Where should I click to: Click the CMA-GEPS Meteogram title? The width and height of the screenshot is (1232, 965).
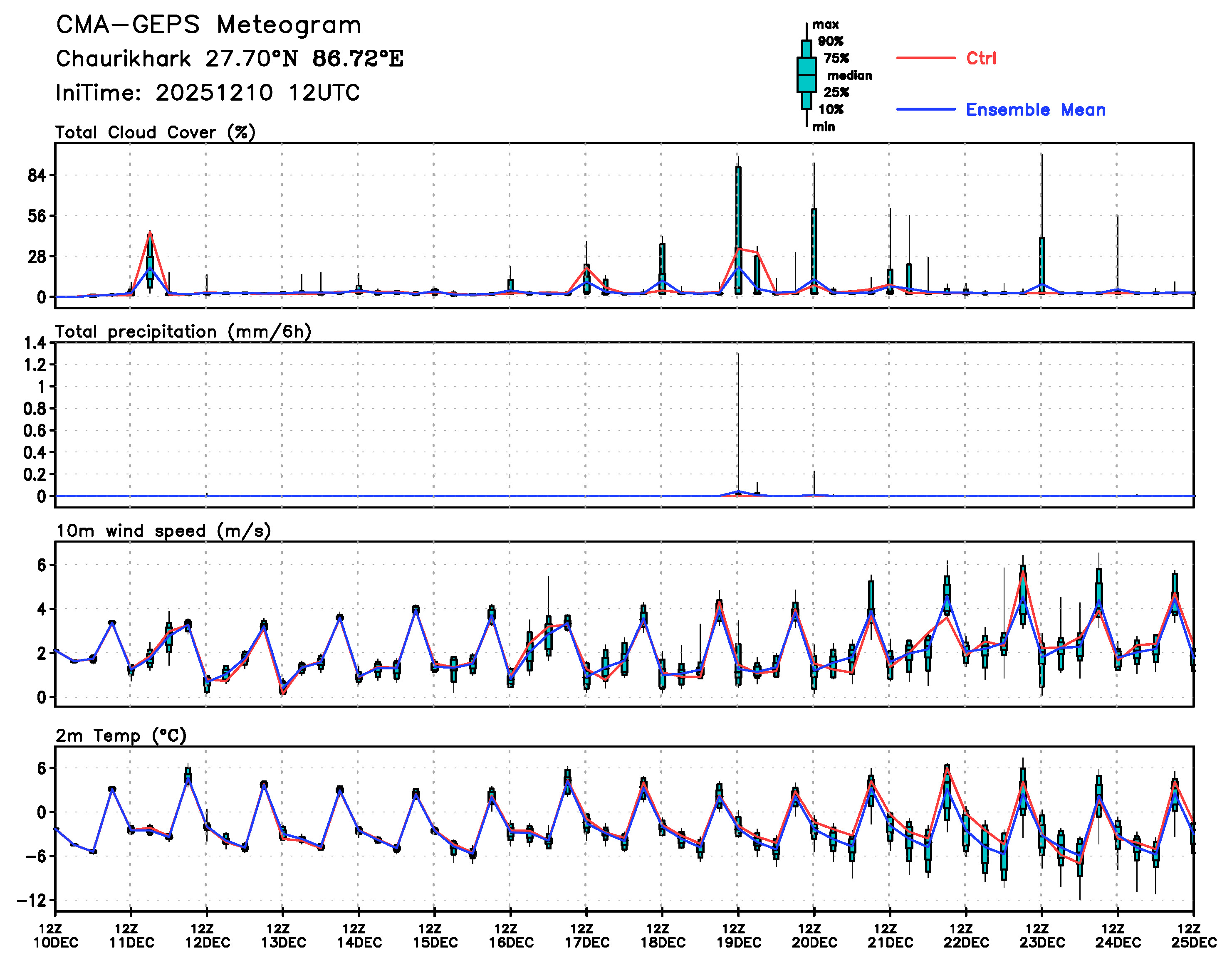208,25
